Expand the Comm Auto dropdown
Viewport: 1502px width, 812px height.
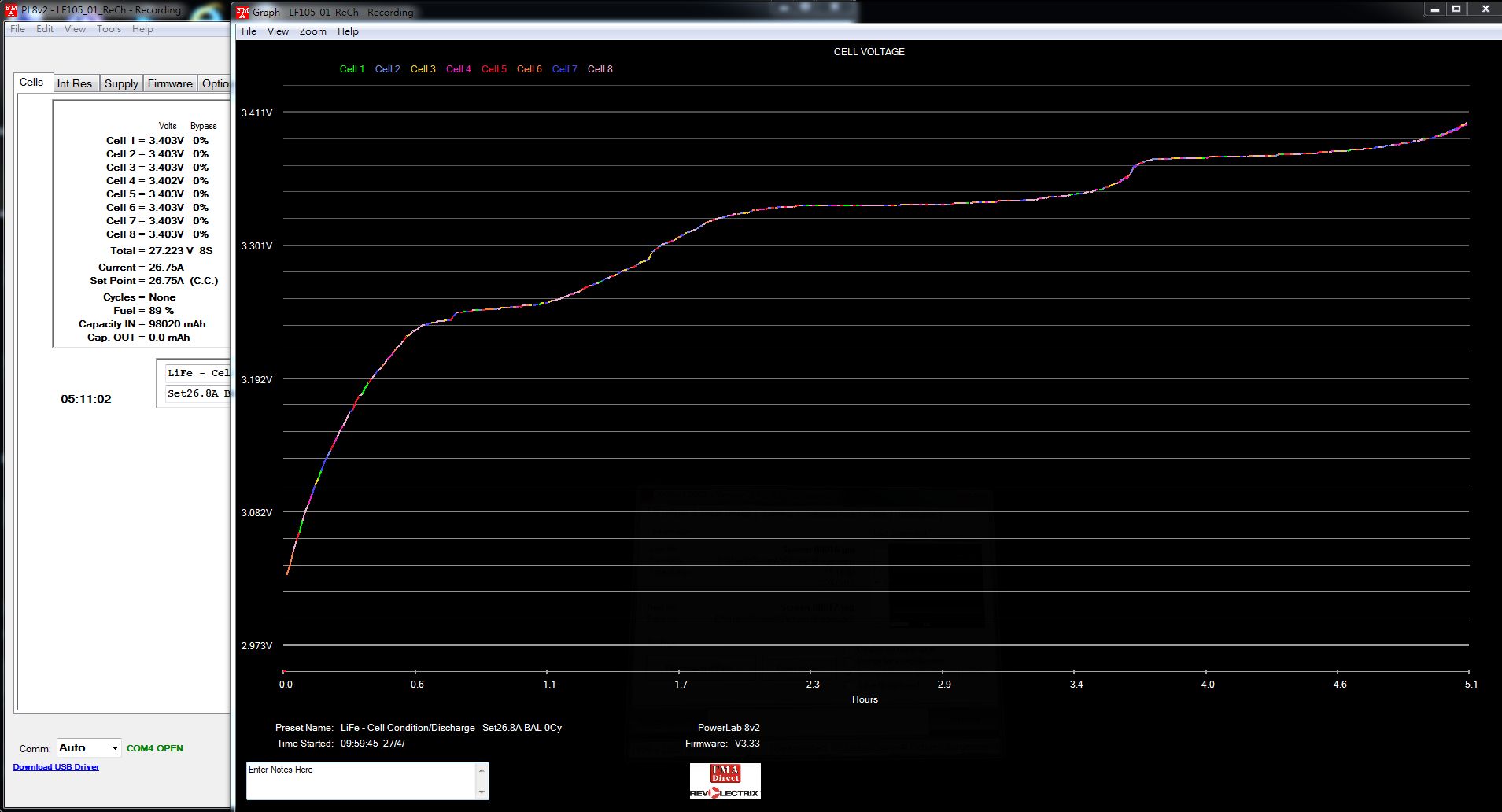pyautogui.click(x=115, y=748)
